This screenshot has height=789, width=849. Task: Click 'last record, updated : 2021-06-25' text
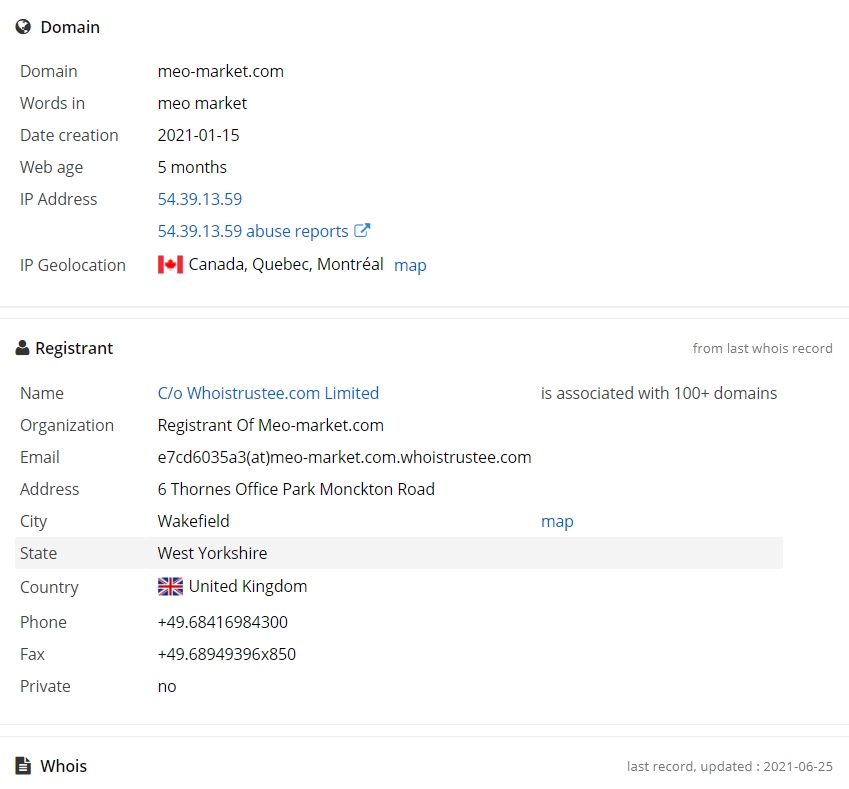point(730,766)
